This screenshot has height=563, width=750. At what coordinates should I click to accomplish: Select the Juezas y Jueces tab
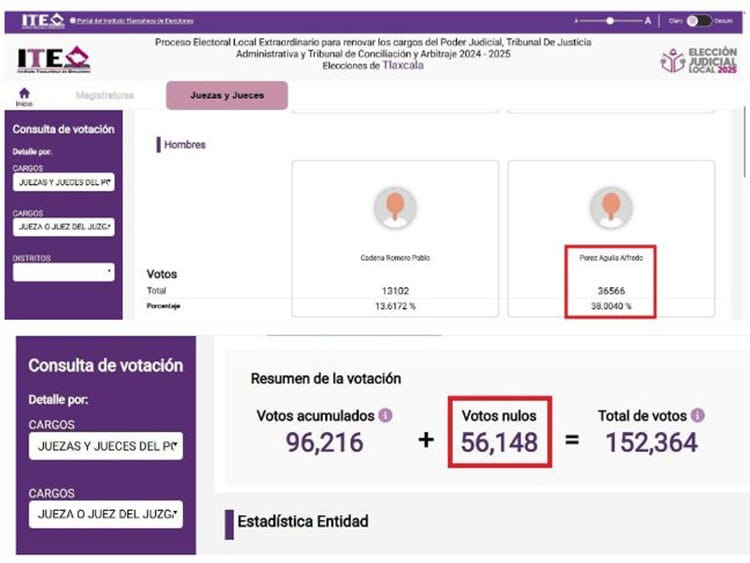pos(226,95)
